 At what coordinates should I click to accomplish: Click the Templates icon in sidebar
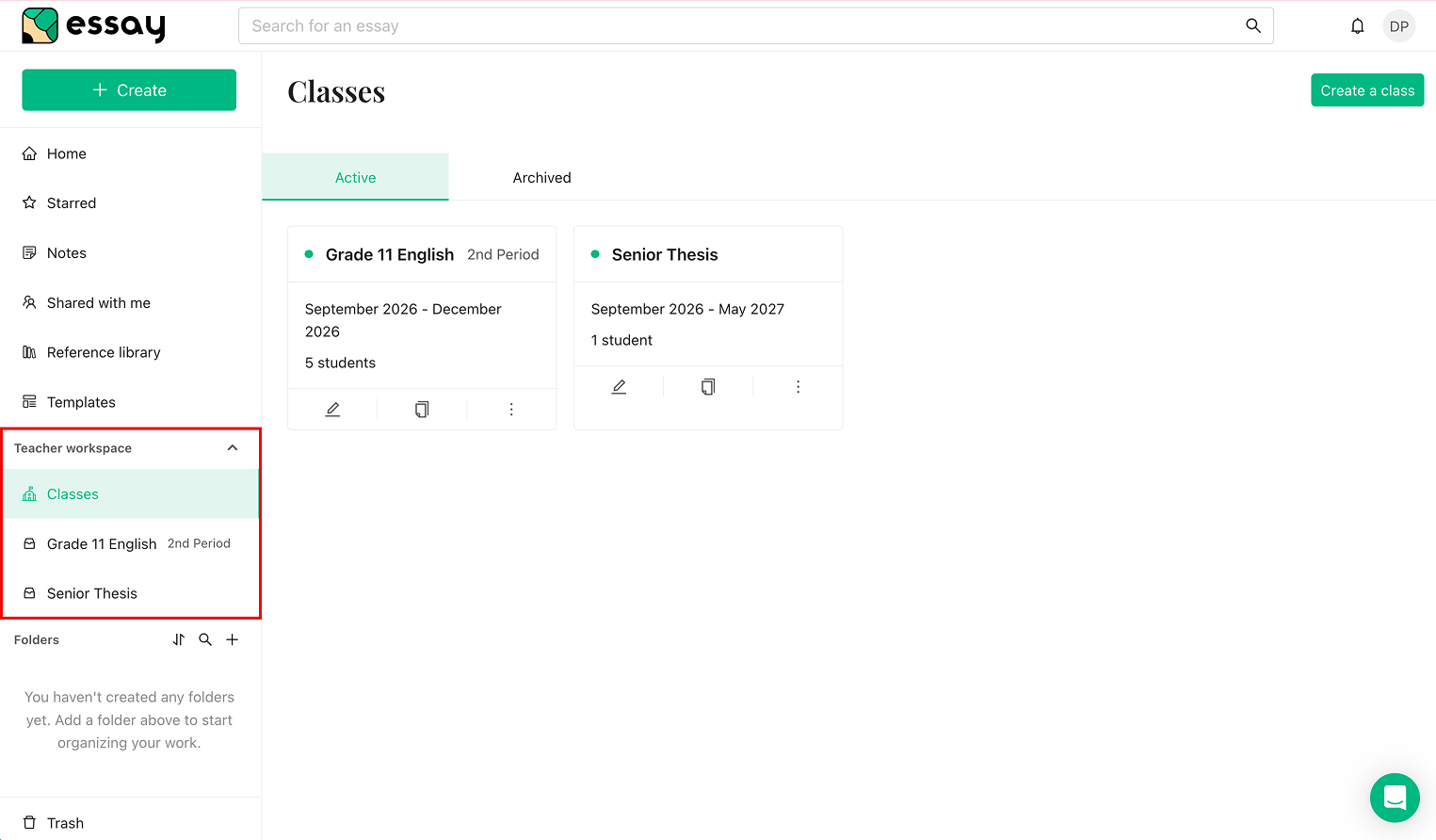coord(29,402)
